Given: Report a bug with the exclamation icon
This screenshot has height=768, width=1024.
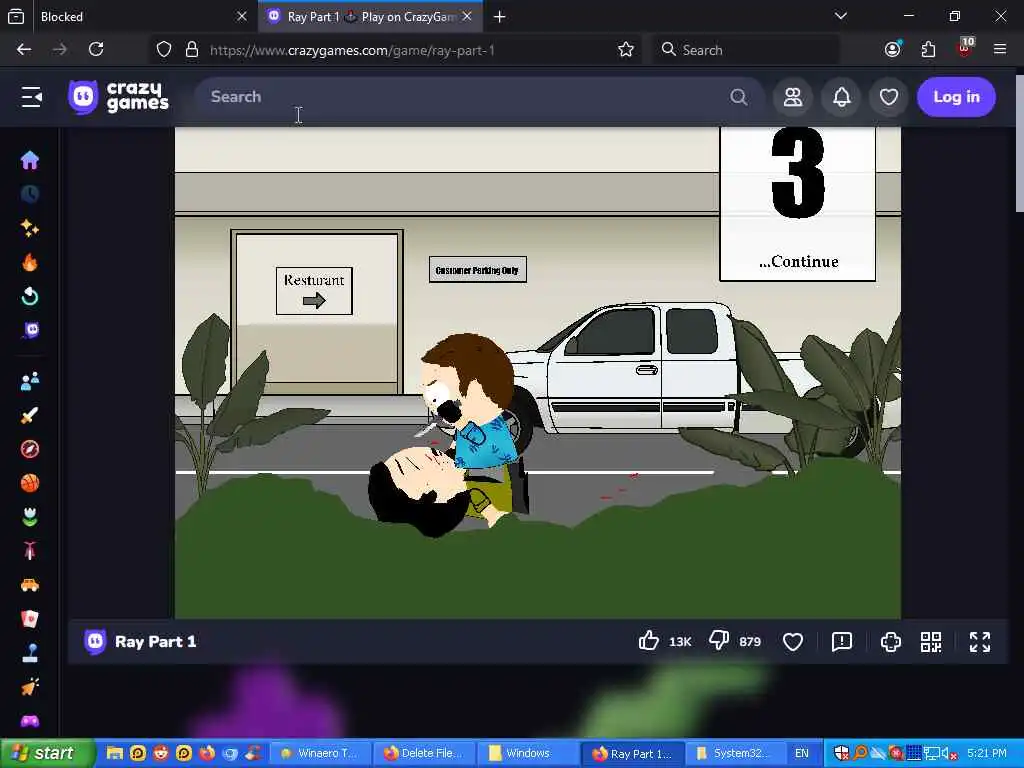Looking at the screenshot, I should [842, 642].
